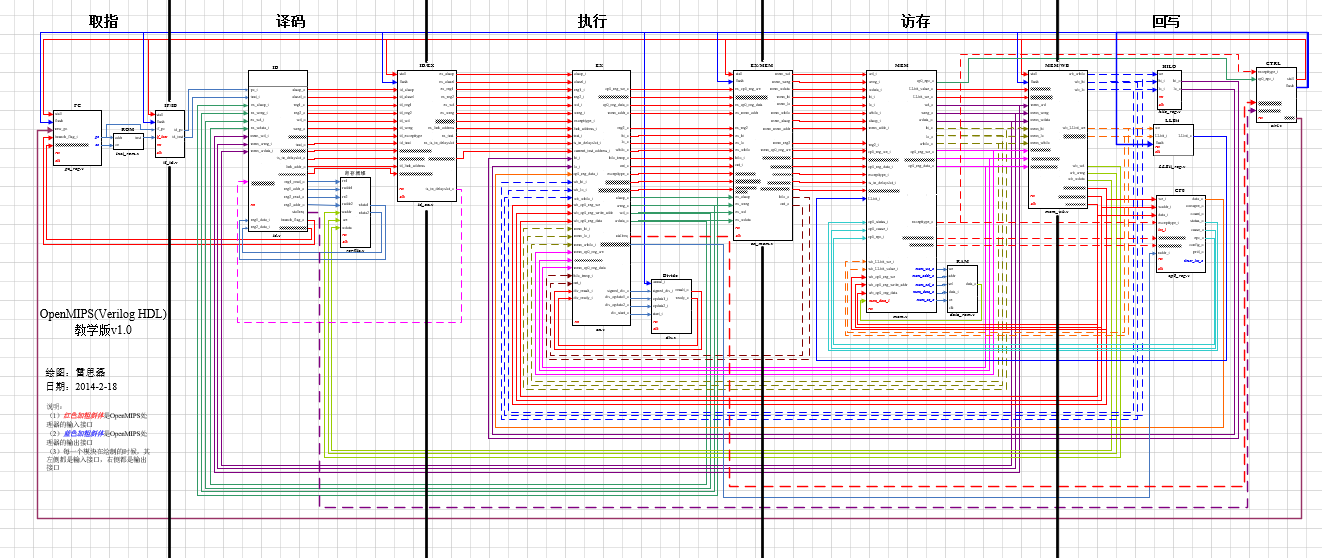The image size is (1322, 558).
Task: Click the inst_rom.v file label
Action: pos(127,153)
